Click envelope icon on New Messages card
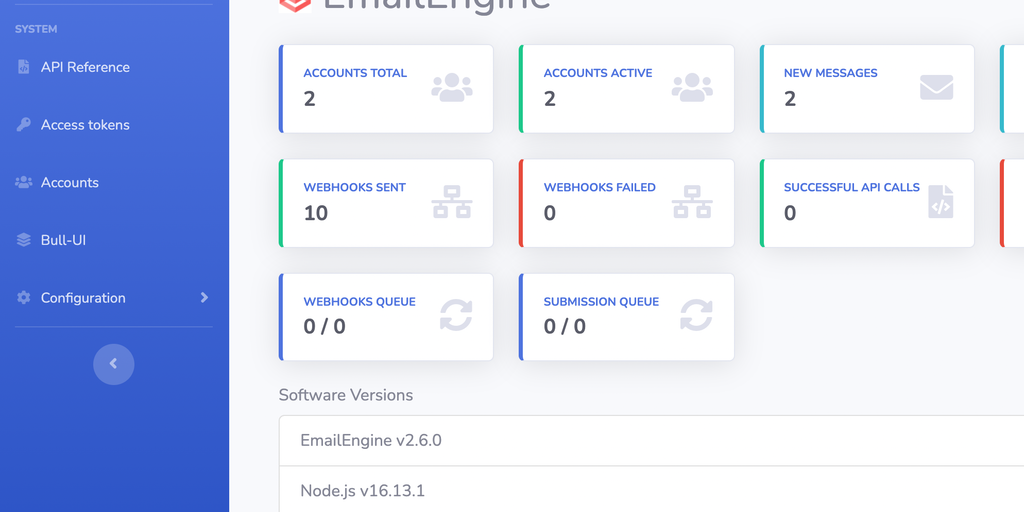The width and height of the screenshot is (1024, 512). click(936, 87)
